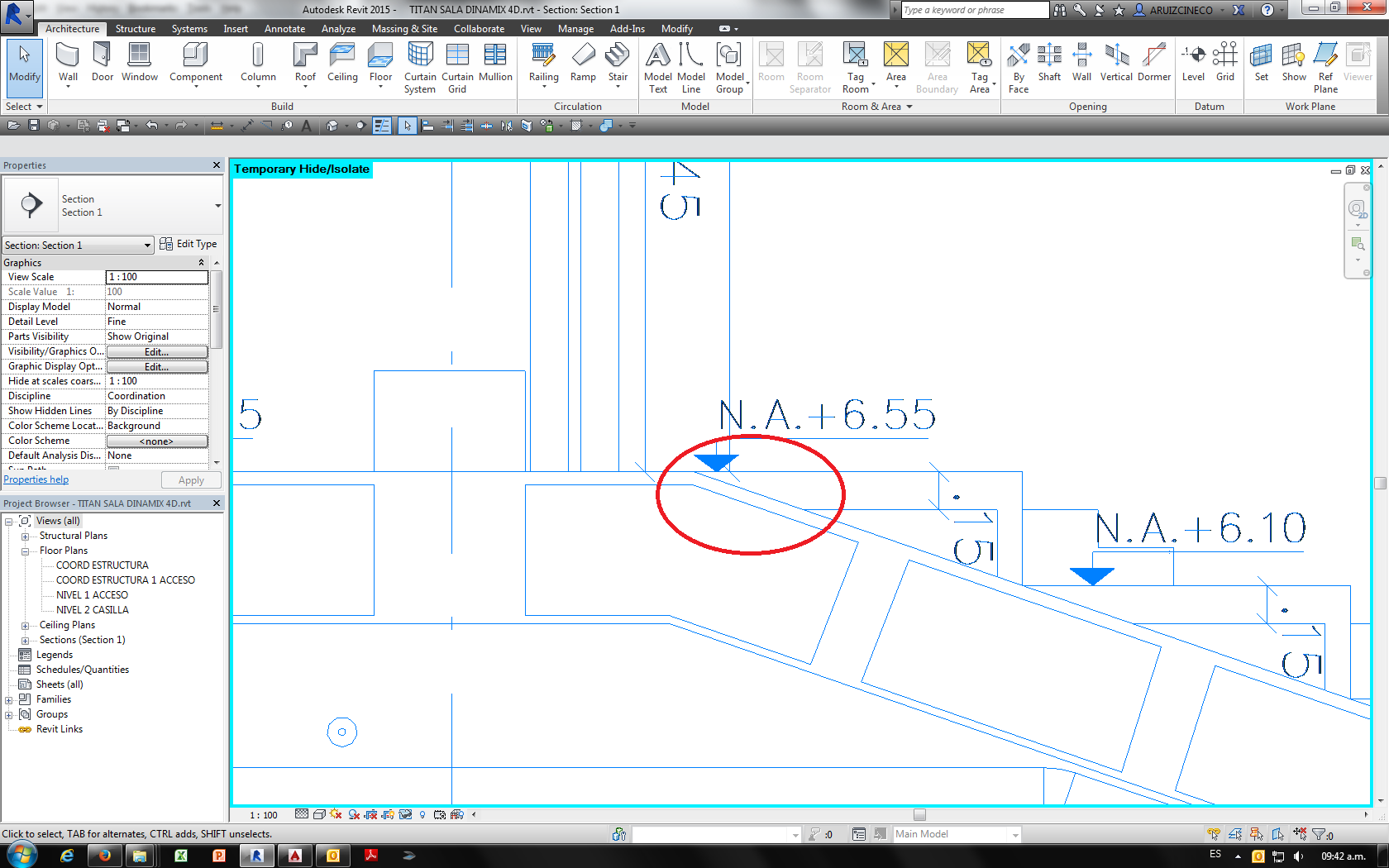Viewport: 1389px width, 868px height.
Task: Create a Shaft opening
Action: (x=1049, y=62)
